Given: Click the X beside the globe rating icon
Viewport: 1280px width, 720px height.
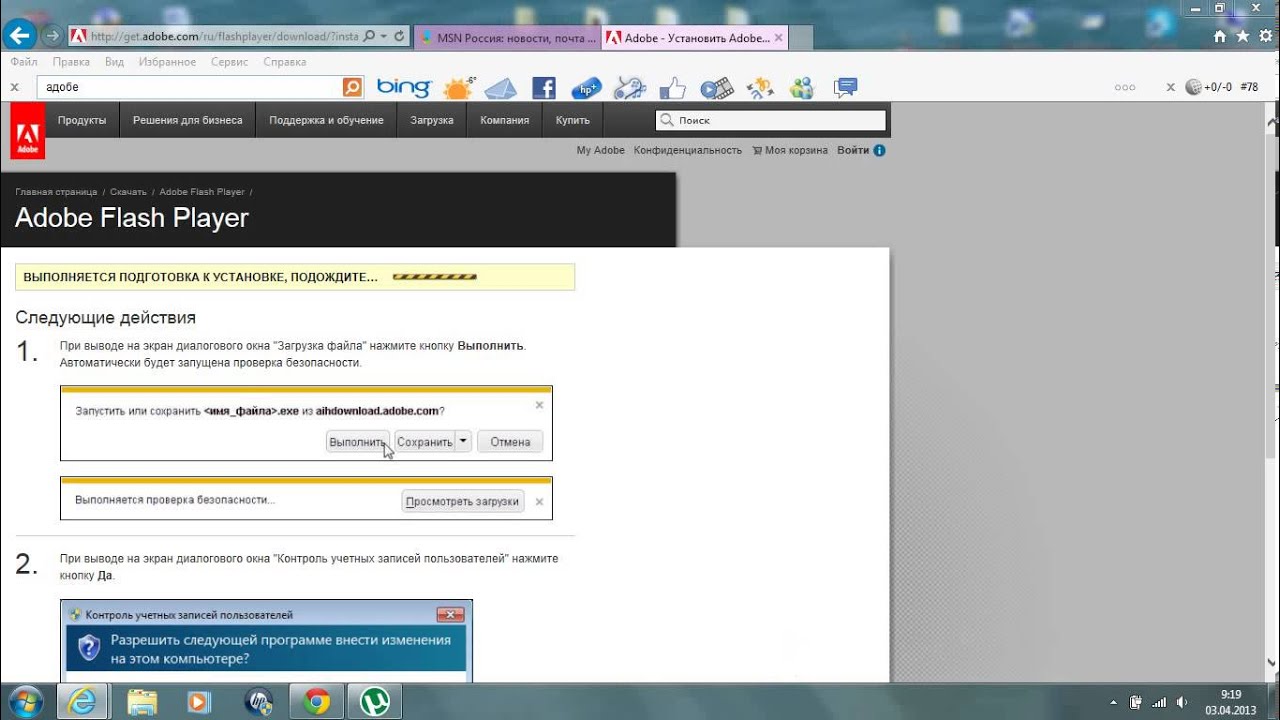Looking at the screenshot, I should [x=1170, y=87].
